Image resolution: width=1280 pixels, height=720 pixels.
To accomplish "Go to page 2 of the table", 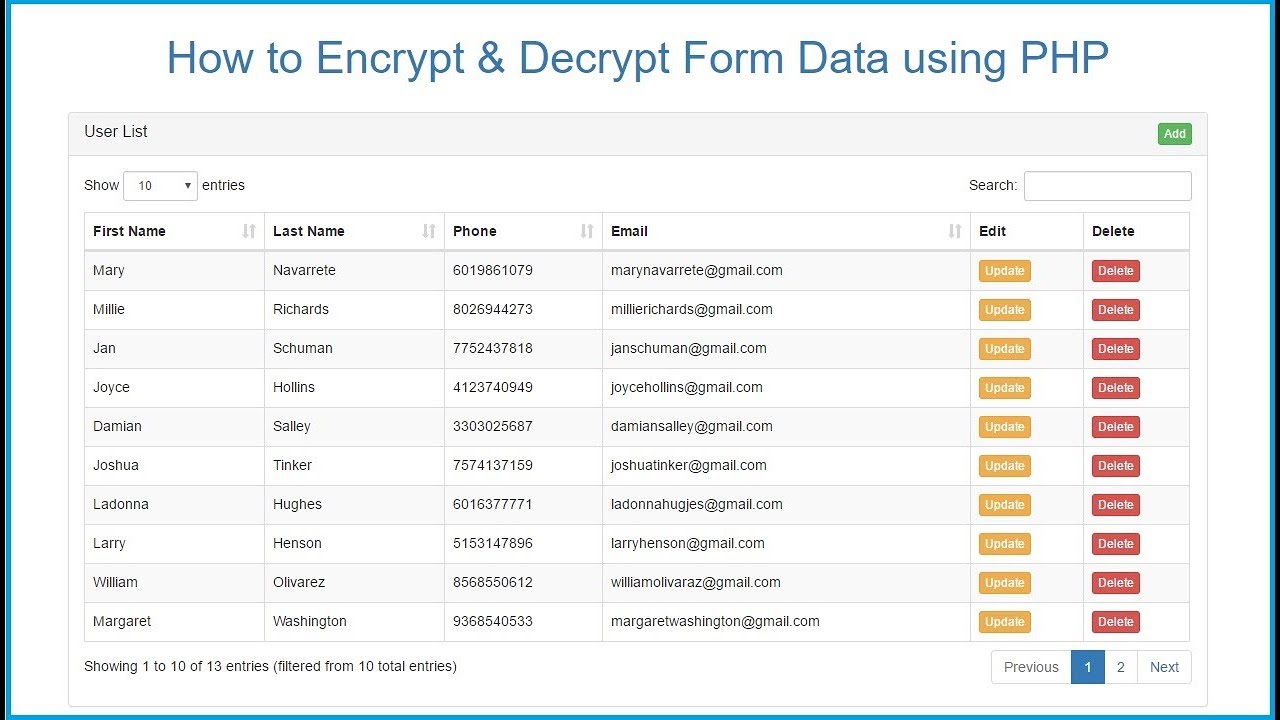I will pyautogui.click(x=1120, y=667).
